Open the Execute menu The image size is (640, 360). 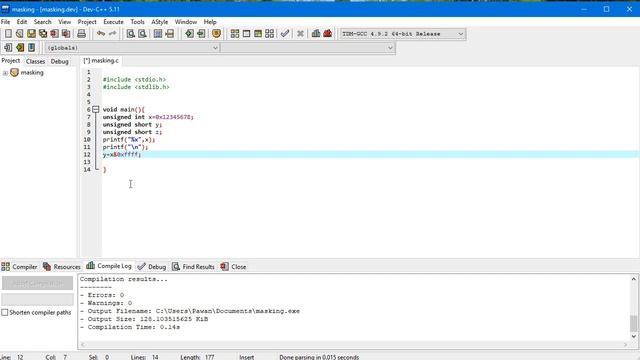pyautogui.click(x=113, y=22)
